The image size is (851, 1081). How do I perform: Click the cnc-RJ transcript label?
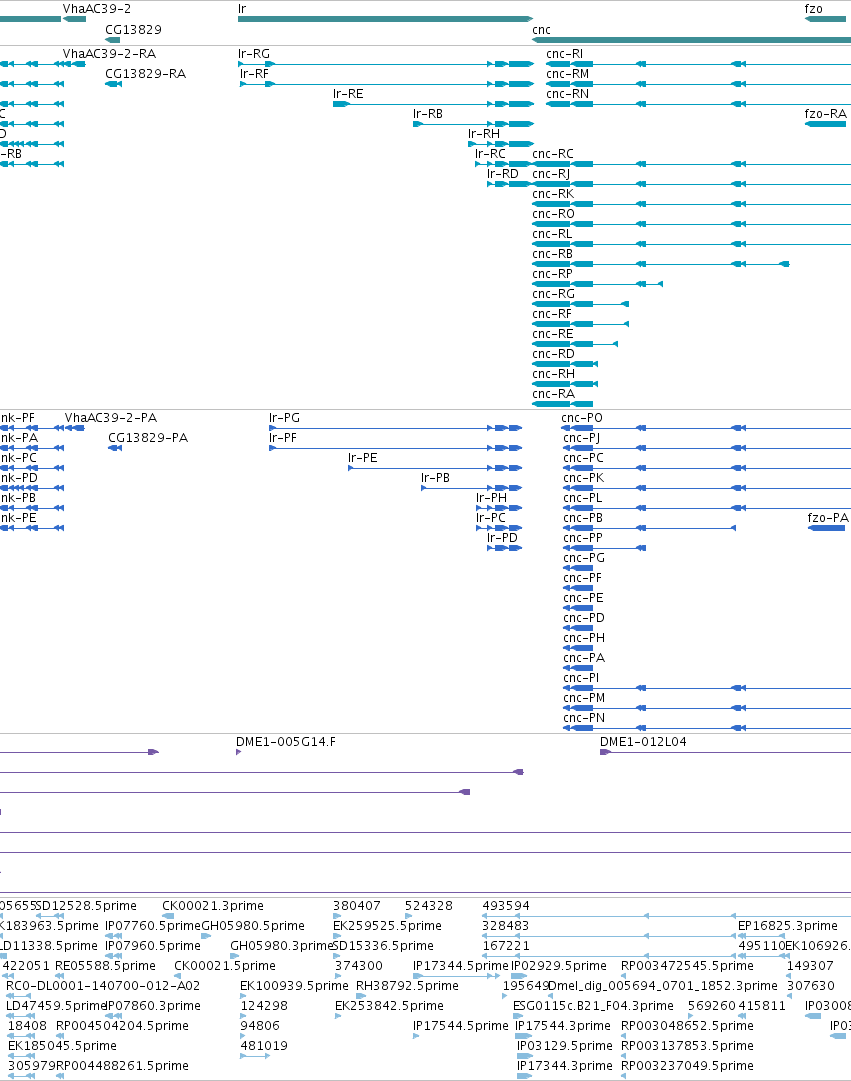pyautogui.click(x=551, y=174)
